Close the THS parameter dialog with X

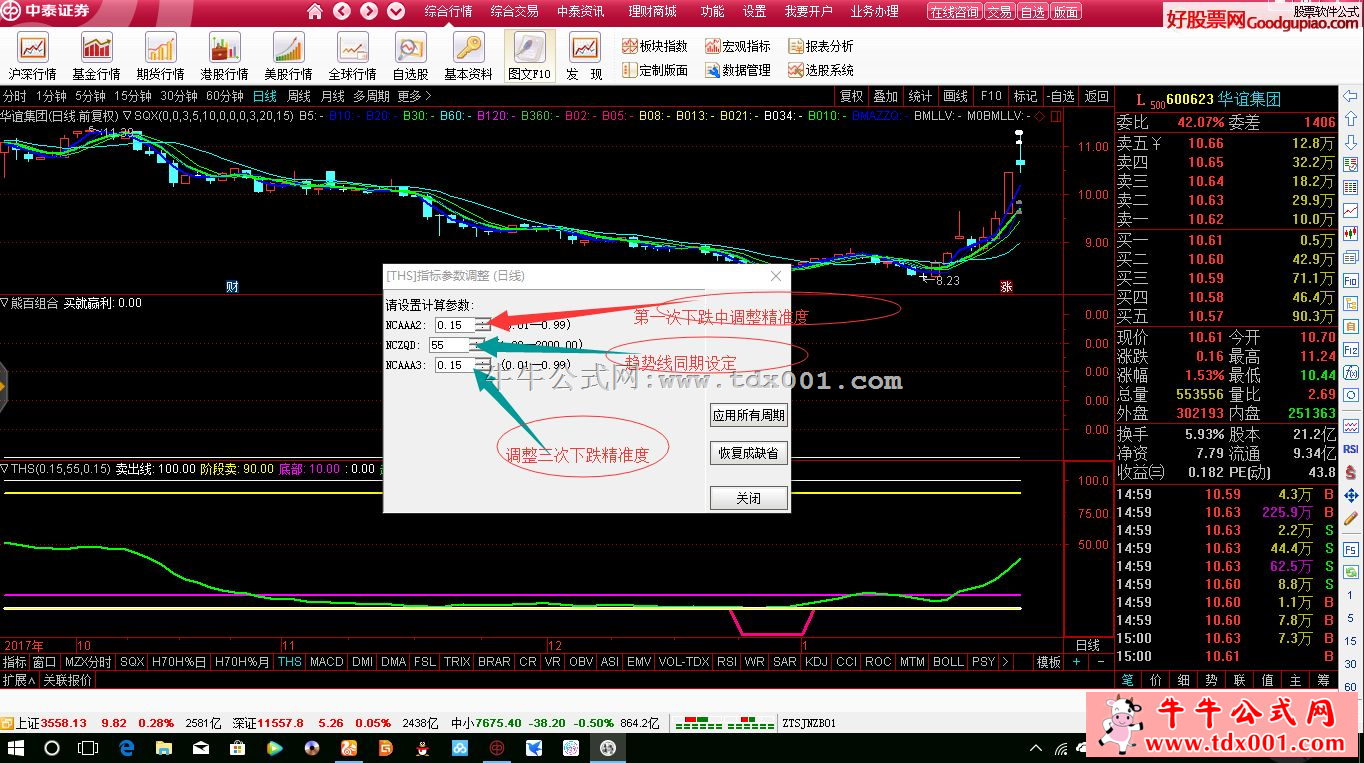[776, 276]
